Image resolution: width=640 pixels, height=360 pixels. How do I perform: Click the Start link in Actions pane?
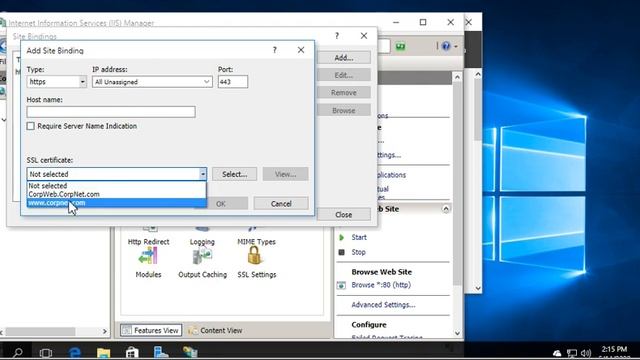tap(359, 237)
